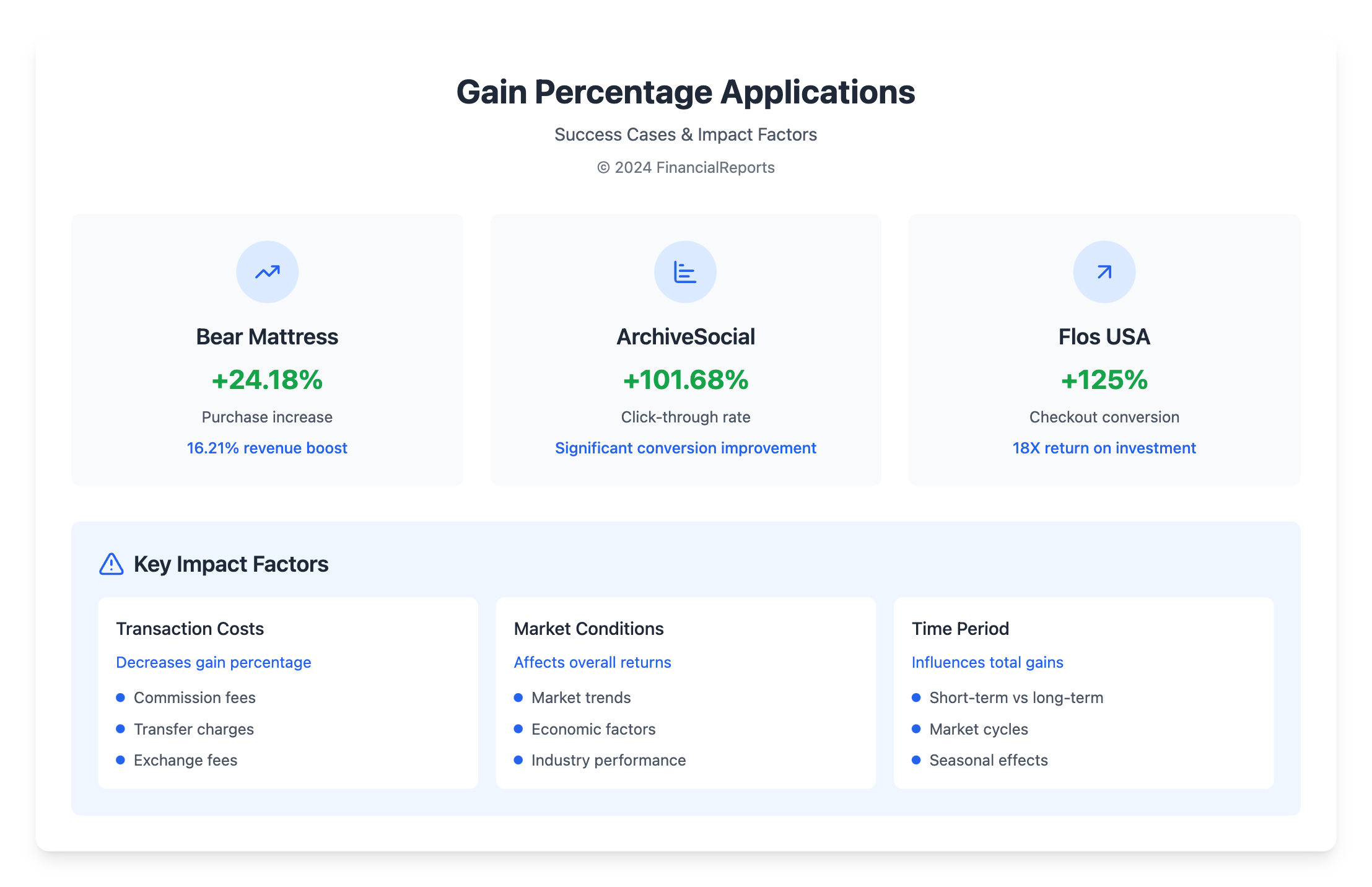1372x887 pixels.
Task: Click the warning triangle beside Key Impact Factors
Action: [x=111, y=564]
